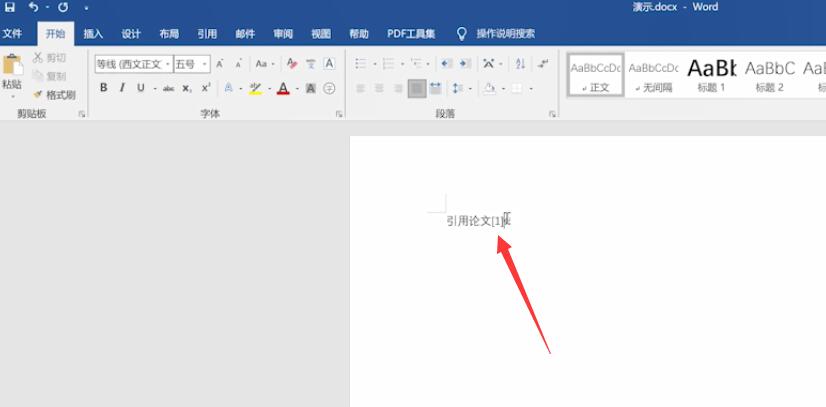Viewport: 826px width, 407px height.
Task: Open paragraph shading color picker
Action: (490, 88)
